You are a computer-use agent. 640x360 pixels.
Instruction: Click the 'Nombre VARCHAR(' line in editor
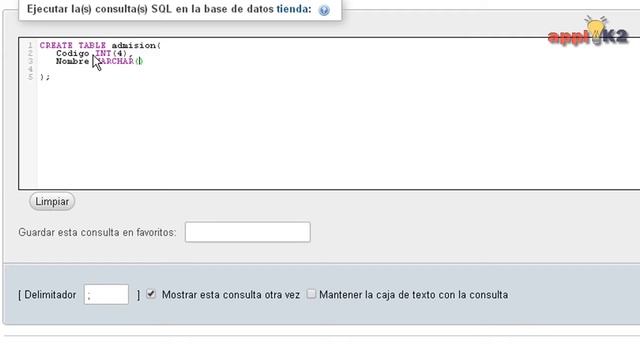pyautogui.click(x=99, y=61)
